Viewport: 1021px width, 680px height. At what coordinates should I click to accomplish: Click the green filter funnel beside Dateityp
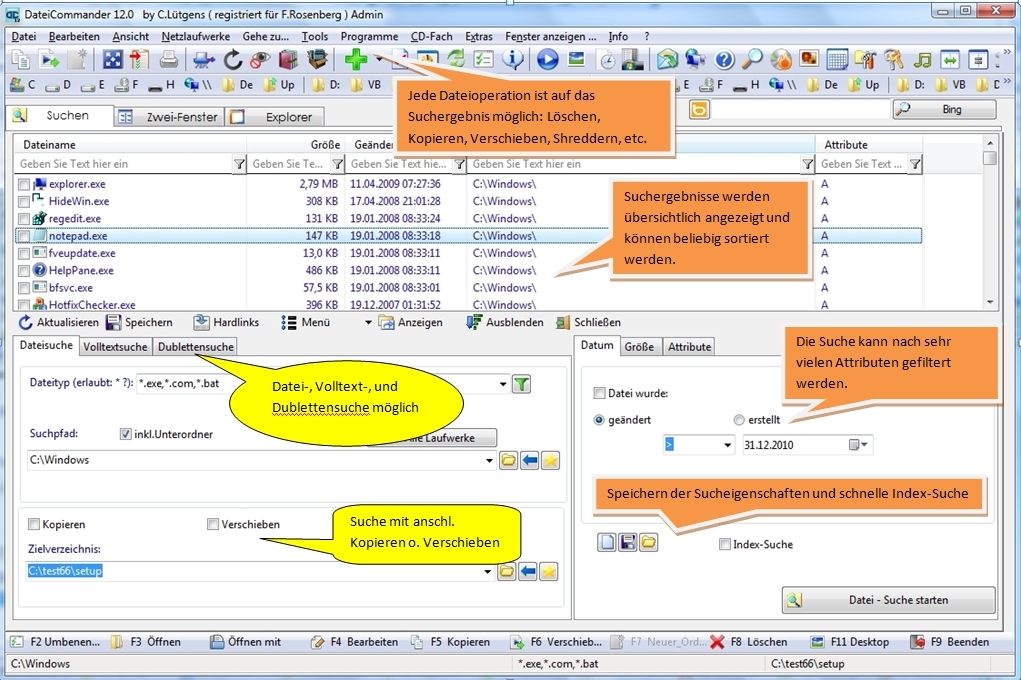coord(521,384)
